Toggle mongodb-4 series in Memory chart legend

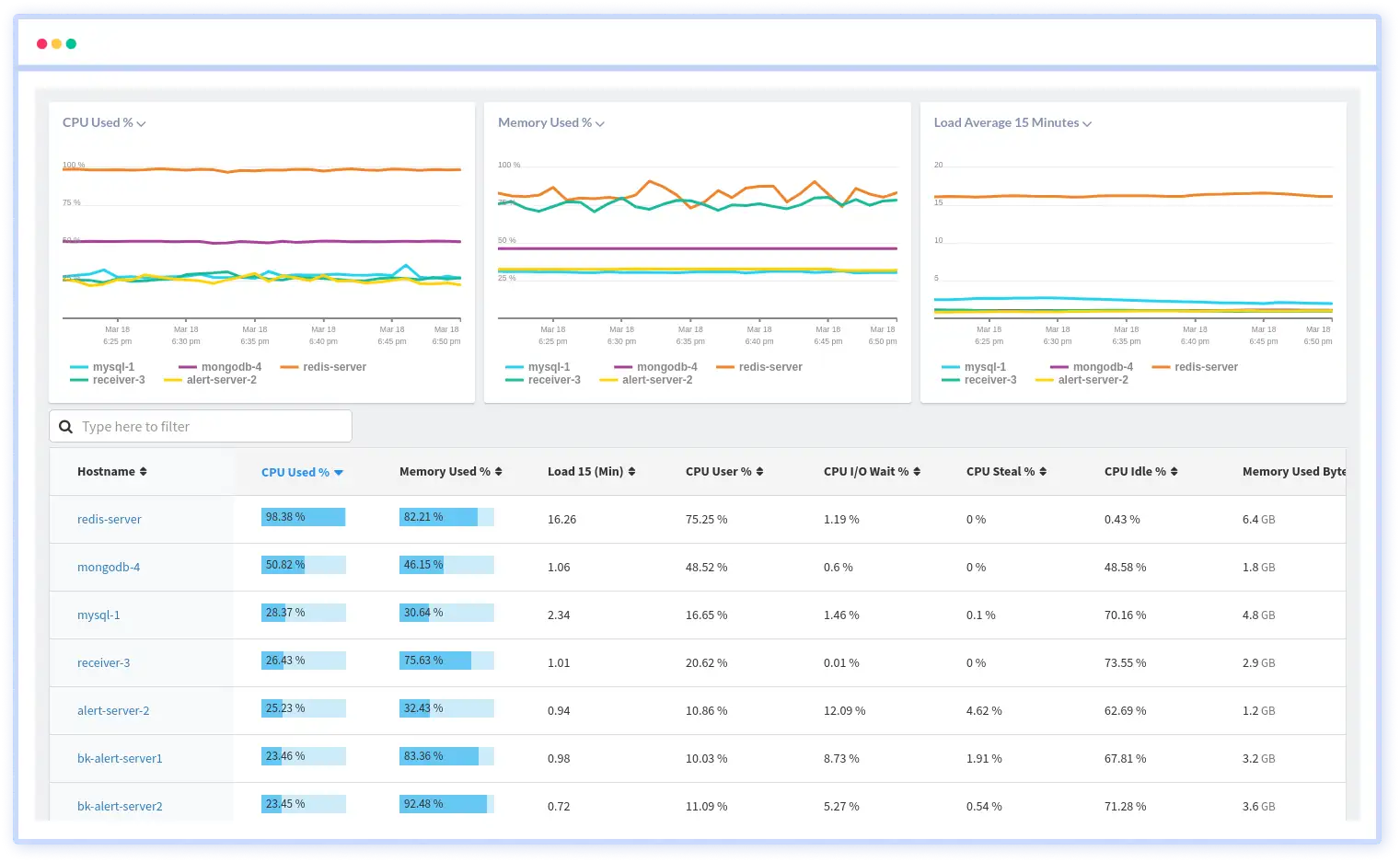tap(655, 367)
